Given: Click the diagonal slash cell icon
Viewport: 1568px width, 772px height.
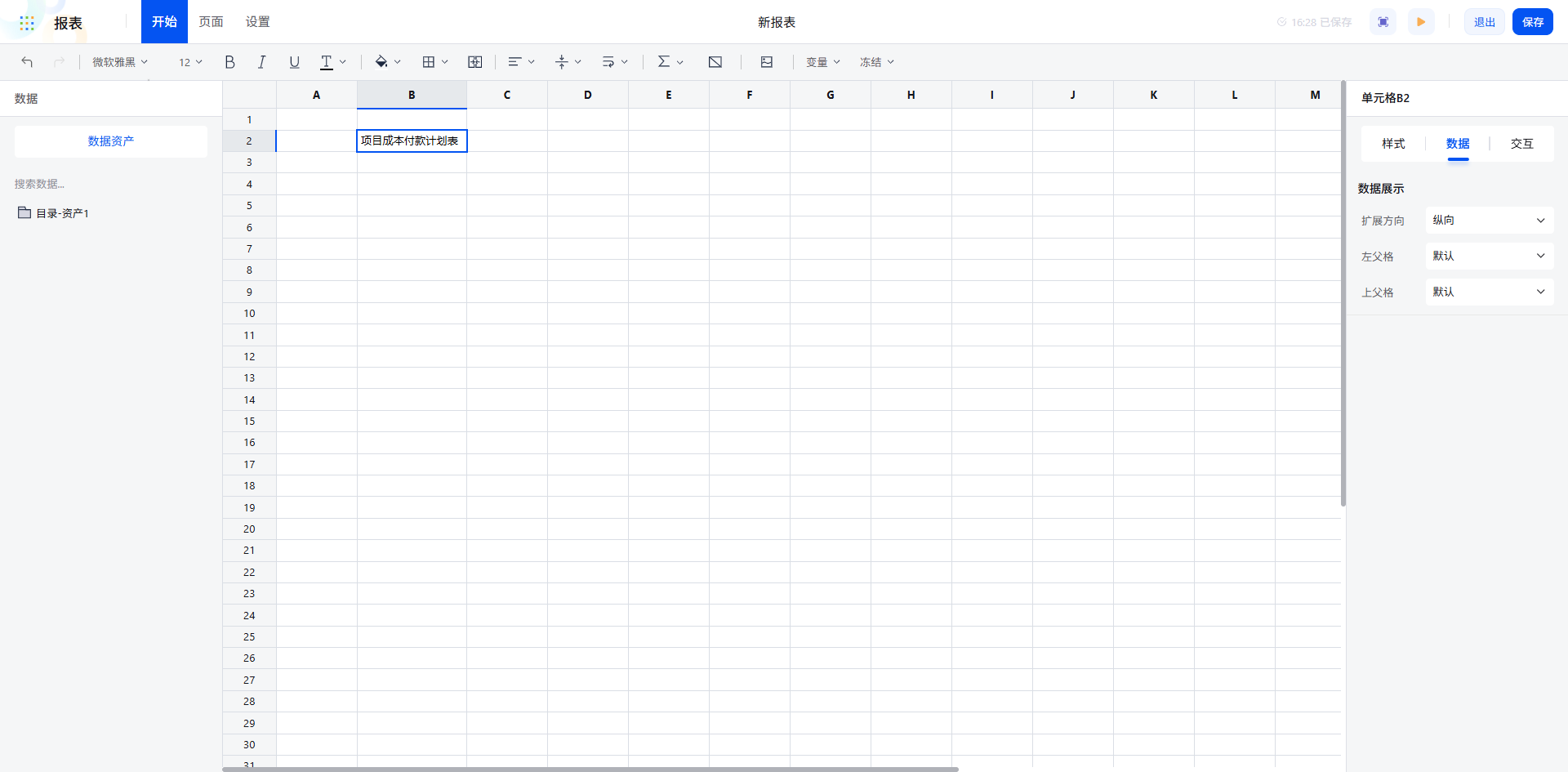Looking at the screenshot, I should (715, 62).
